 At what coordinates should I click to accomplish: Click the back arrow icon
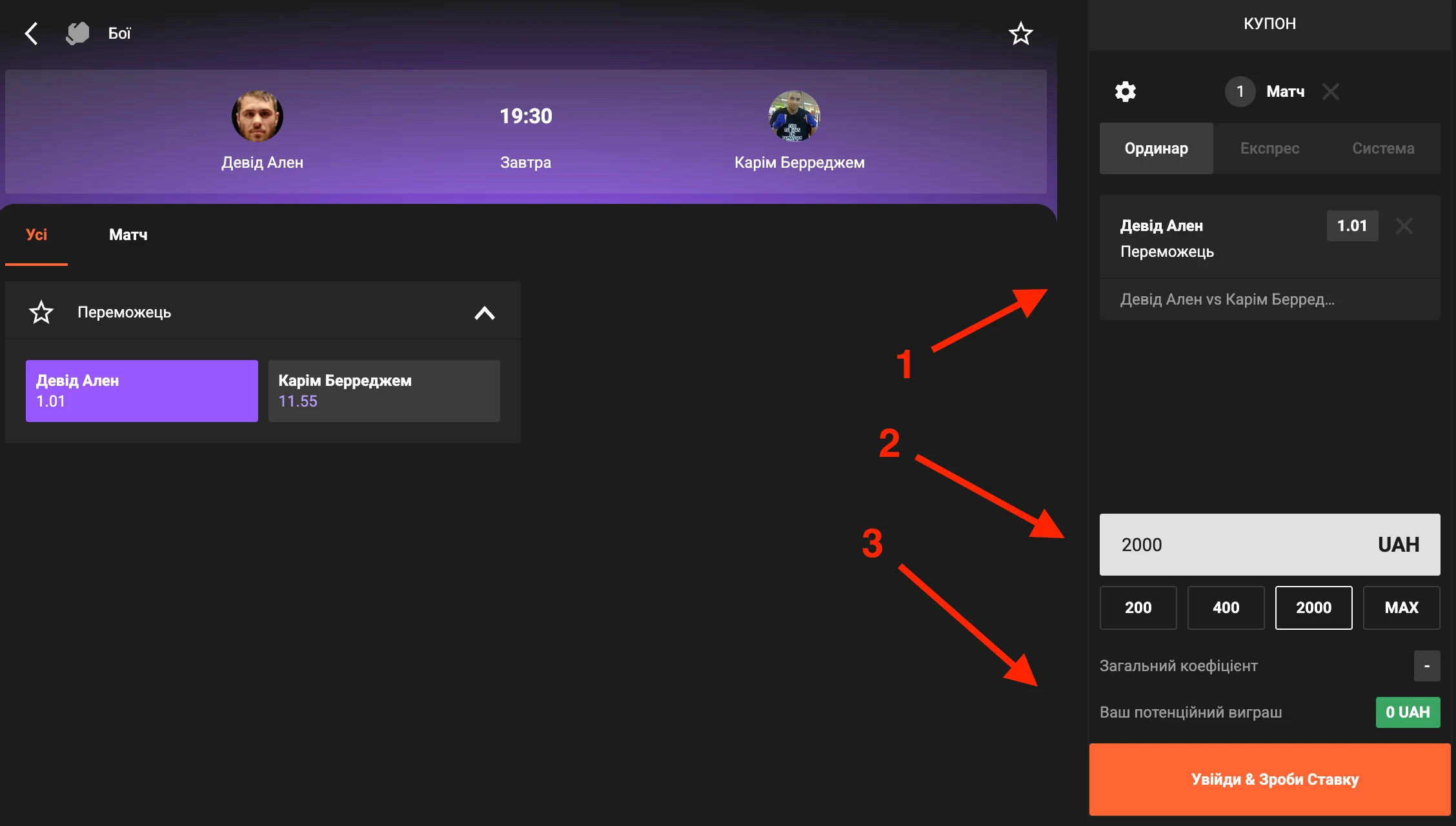click(31, 34)
